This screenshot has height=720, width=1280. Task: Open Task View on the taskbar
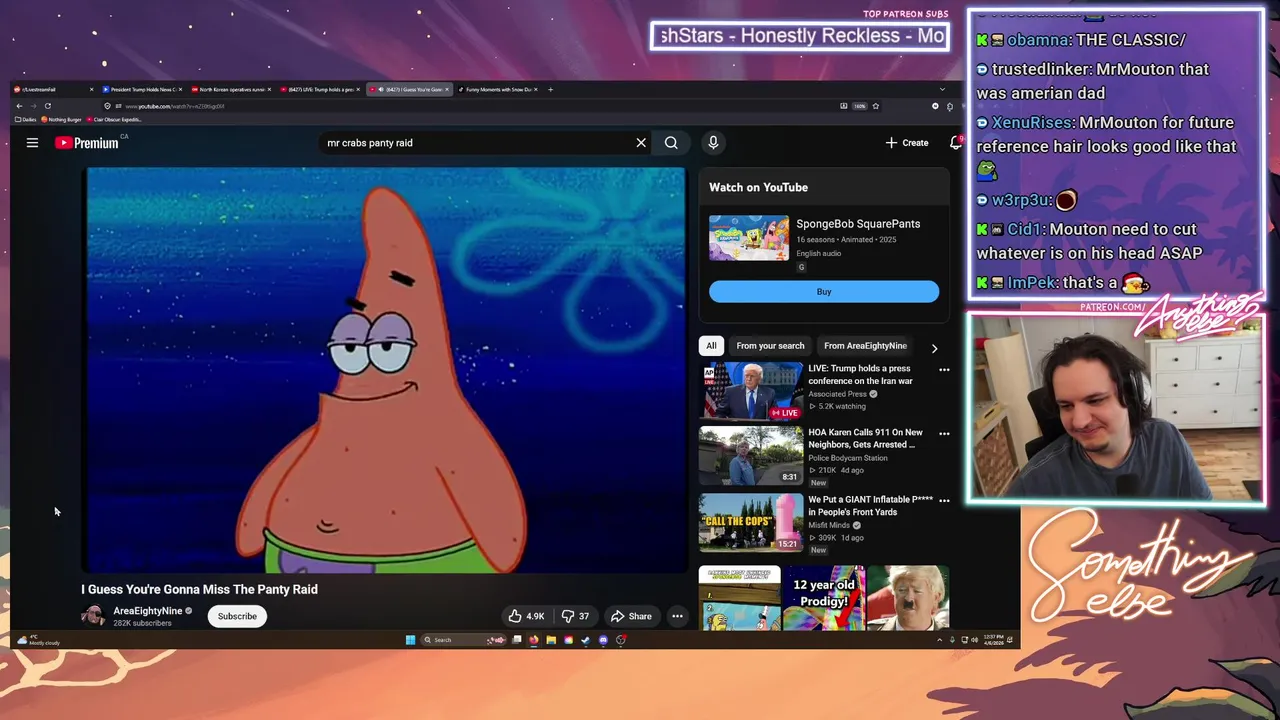516,640
